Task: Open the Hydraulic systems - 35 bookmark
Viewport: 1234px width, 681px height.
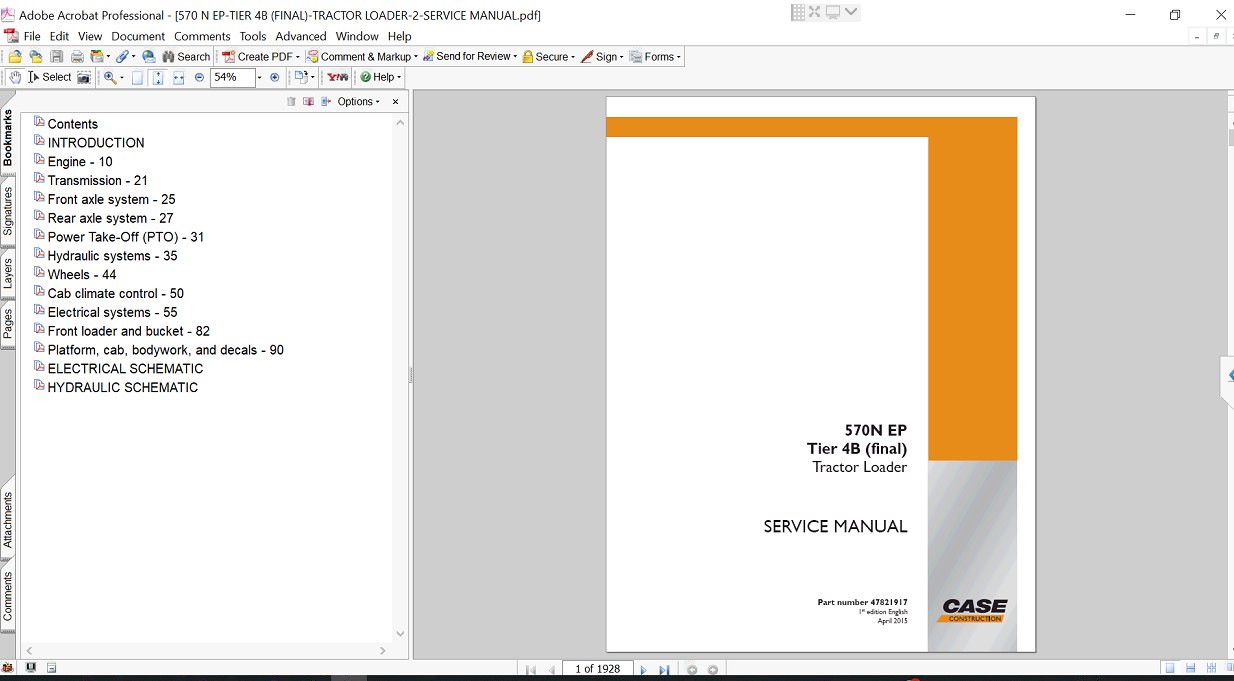Action: 112,256
